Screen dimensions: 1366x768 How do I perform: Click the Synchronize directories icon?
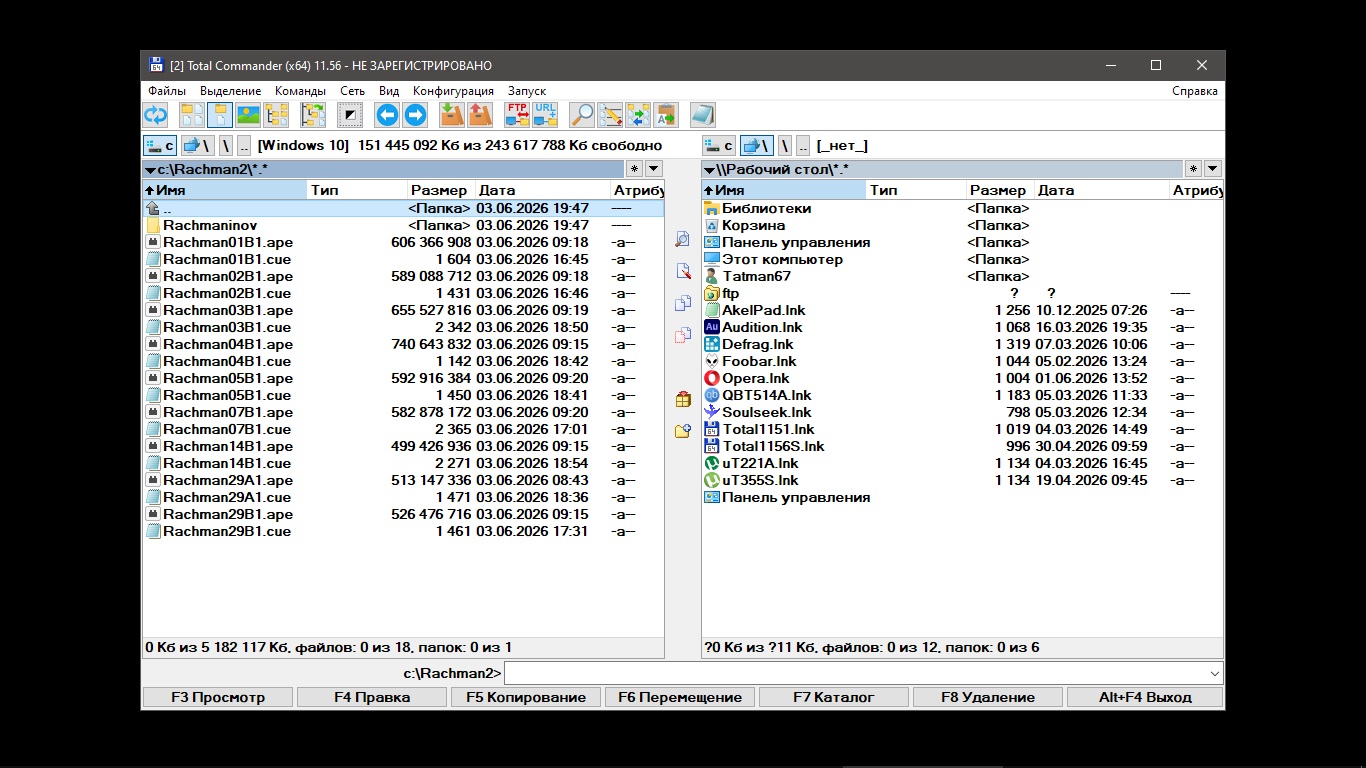(x=638, y=115)
